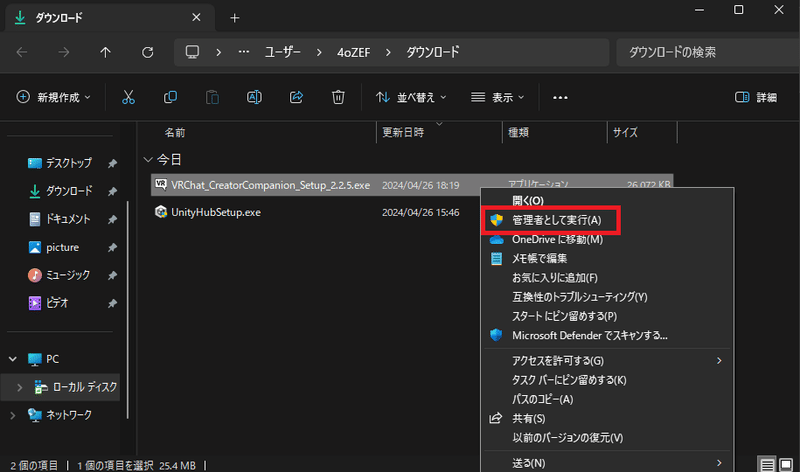The image size is (800, 472).
Task: Sort by サイズ column header
Action: [625, 133]
